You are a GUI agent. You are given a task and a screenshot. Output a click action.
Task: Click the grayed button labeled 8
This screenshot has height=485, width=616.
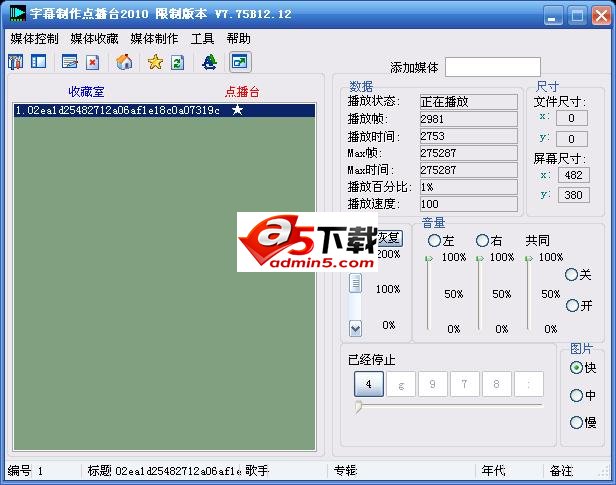[497, 384]
